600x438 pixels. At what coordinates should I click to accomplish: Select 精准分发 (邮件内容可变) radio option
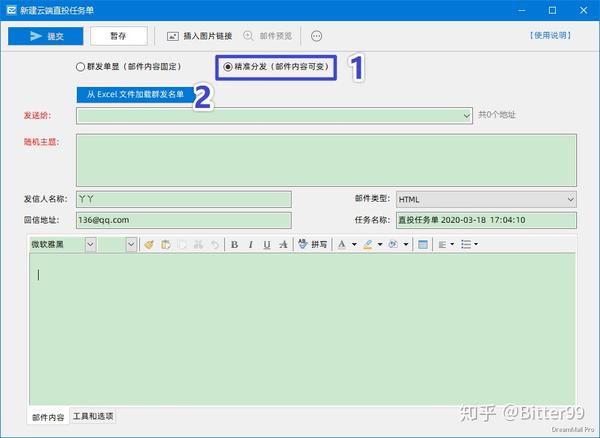(276, 67)
